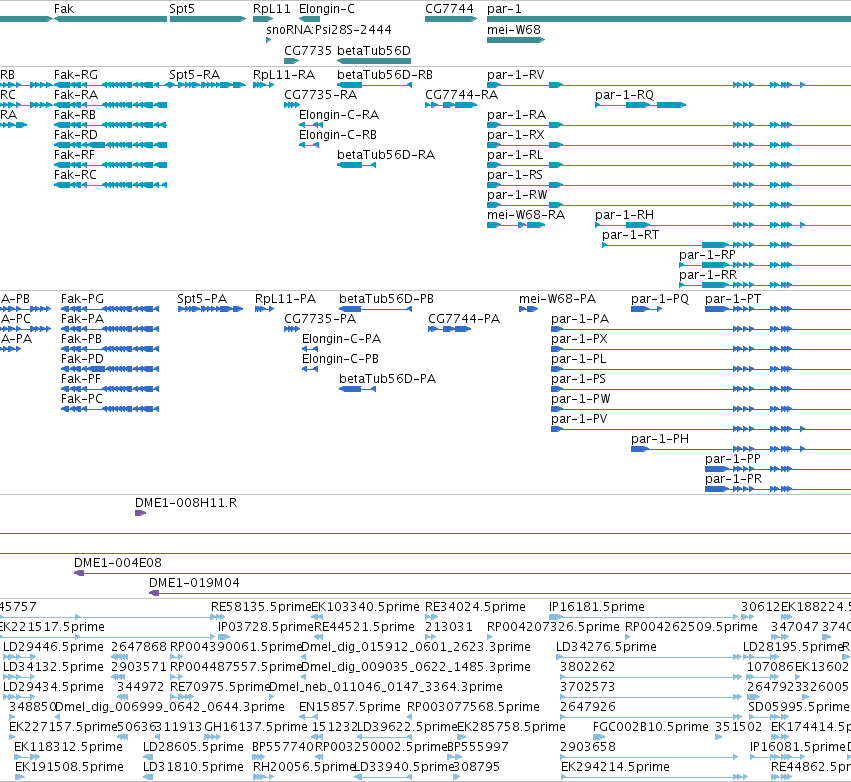Click the CG7744 gene label

[x=449, y=9]
